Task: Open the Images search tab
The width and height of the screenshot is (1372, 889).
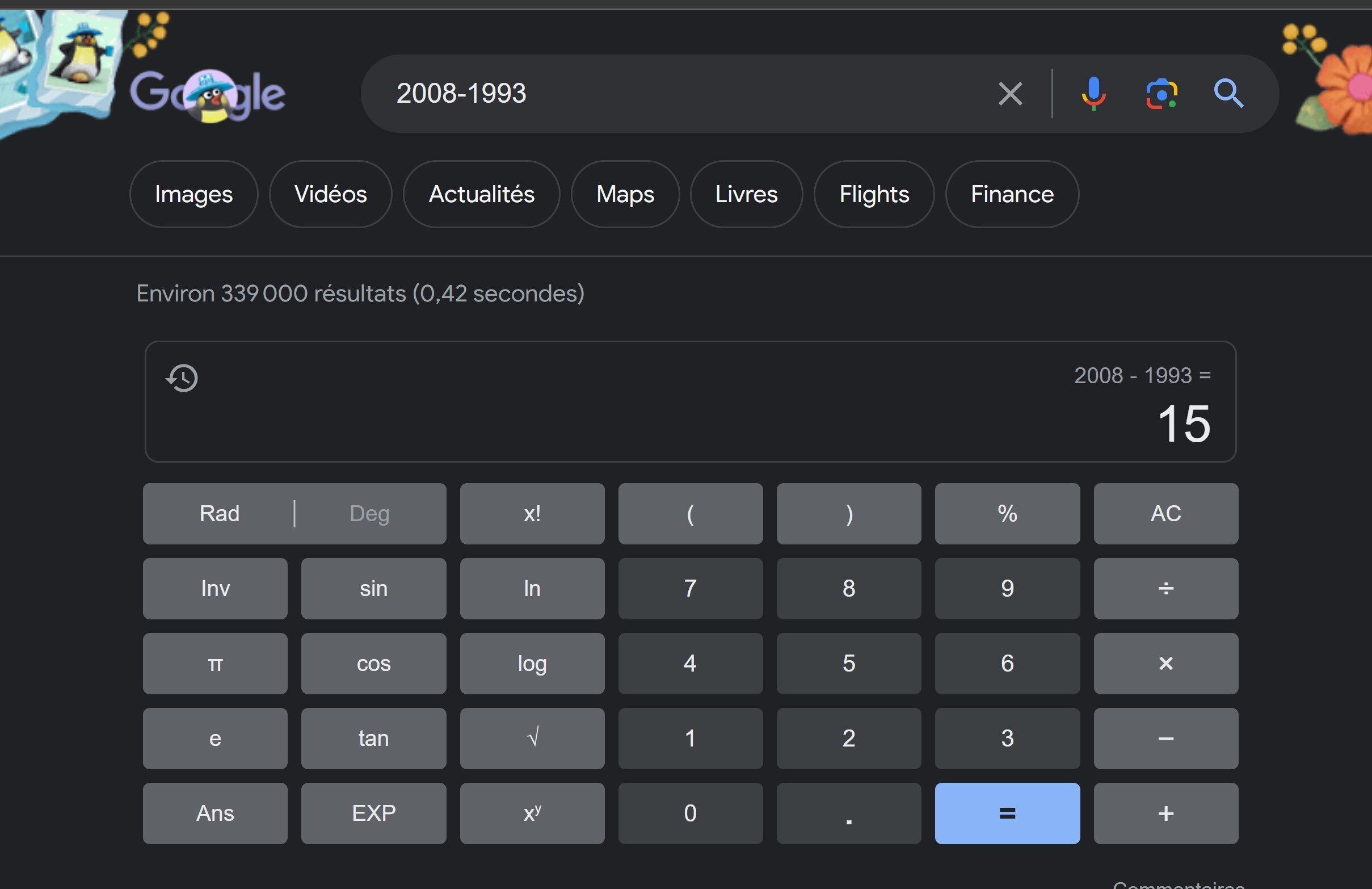Action: pyautogui.click(x=193, y=194)
